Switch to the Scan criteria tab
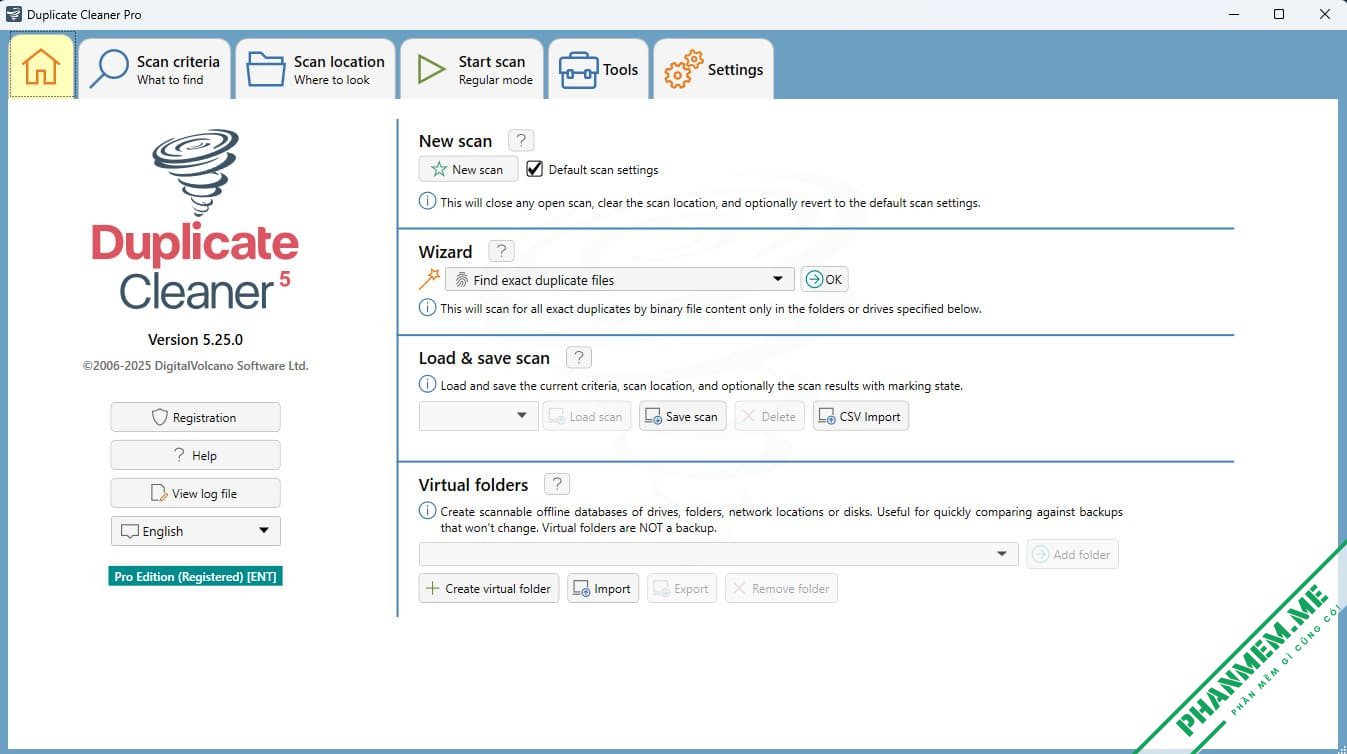1347x754 pixels. coord(156,69)
